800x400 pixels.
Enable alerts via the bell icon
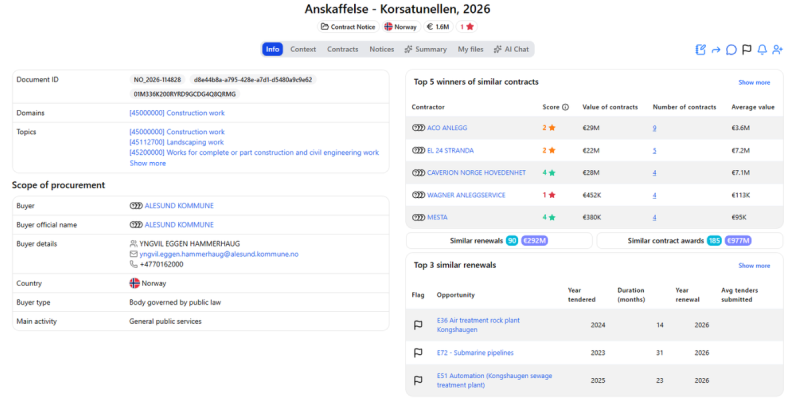[762, 49]
